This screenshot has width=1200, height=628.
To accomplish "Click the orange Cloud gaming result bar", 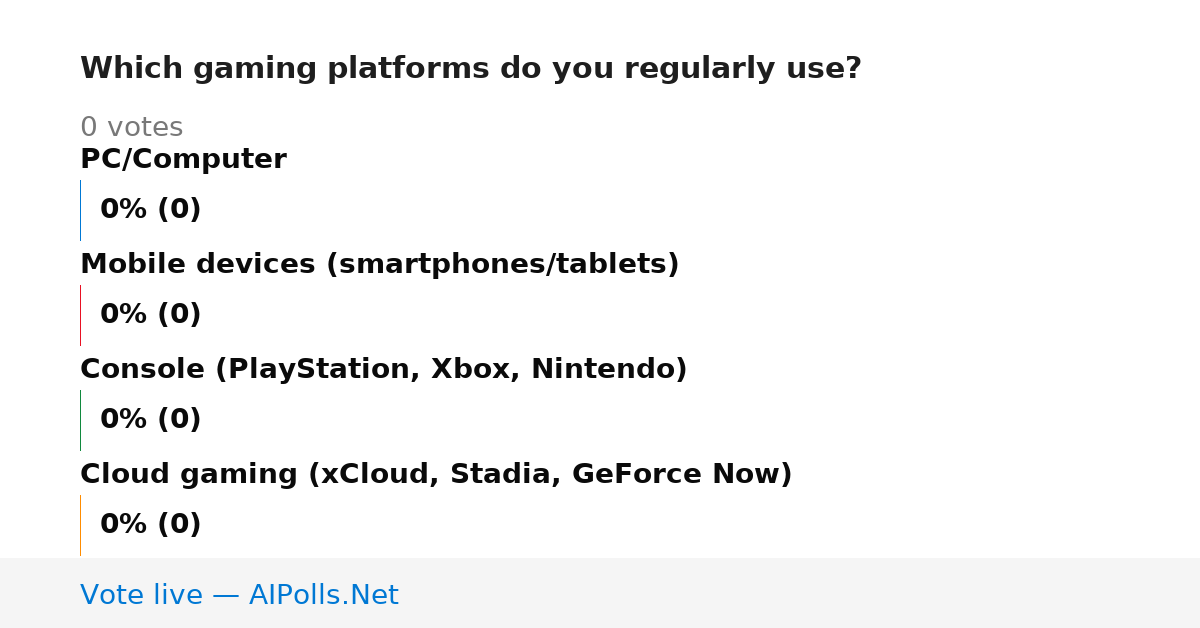I will pos(80,525).
